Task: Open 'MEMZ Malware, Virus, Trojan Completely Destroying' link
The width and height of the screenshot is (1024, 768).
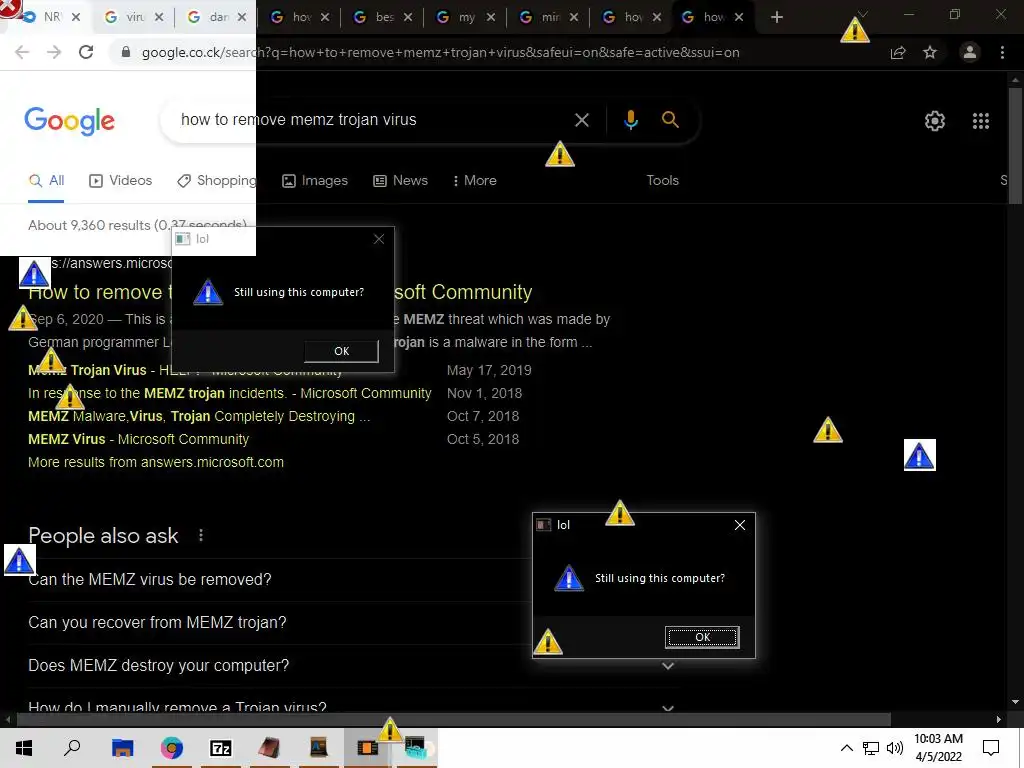Action: point(199,416)
